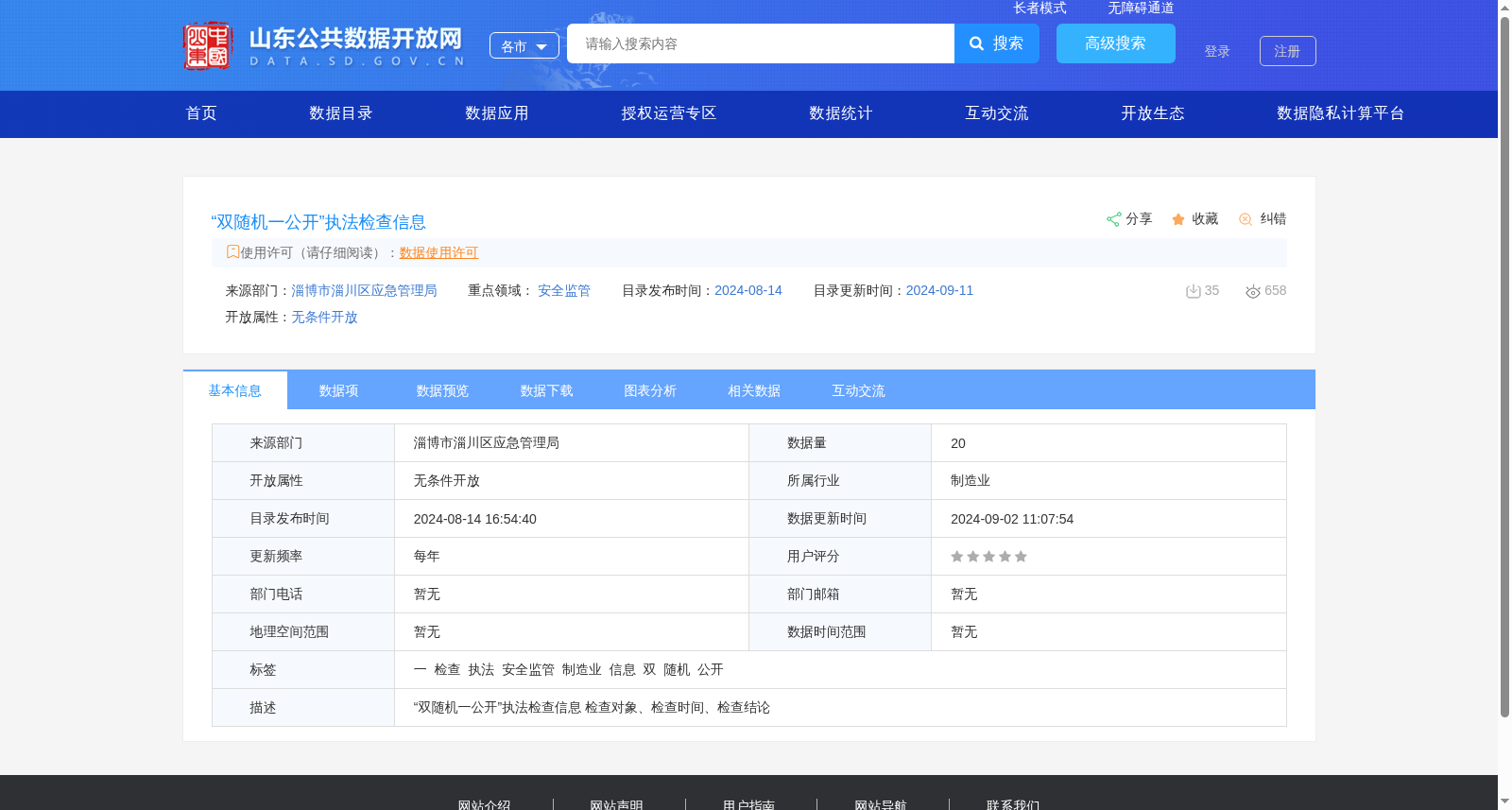Click the 无条件开放 open attribute link

324,317
